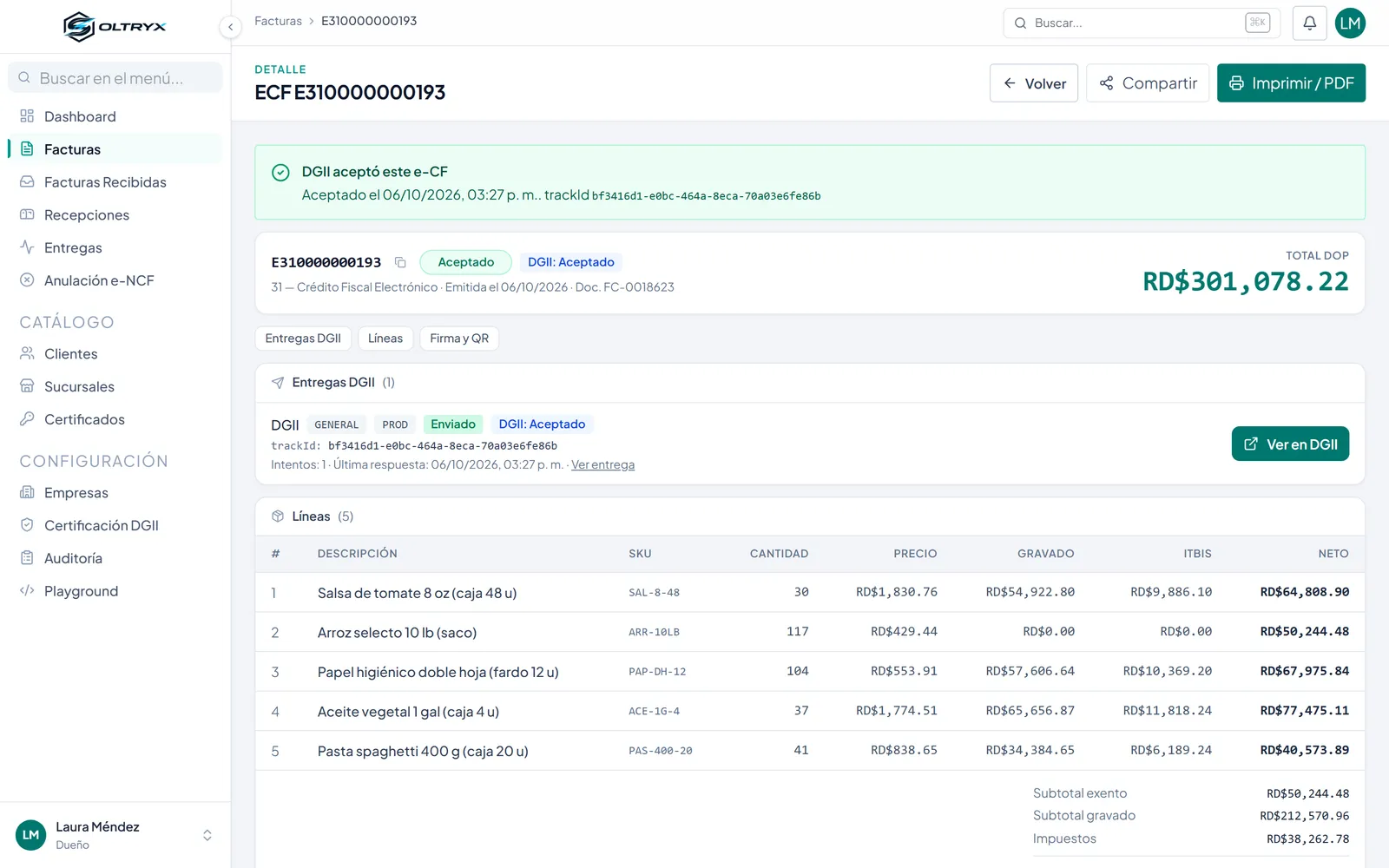Click the Aceptado status badge
This screenshot has width=1389, height=868.
tap(465, 262)
